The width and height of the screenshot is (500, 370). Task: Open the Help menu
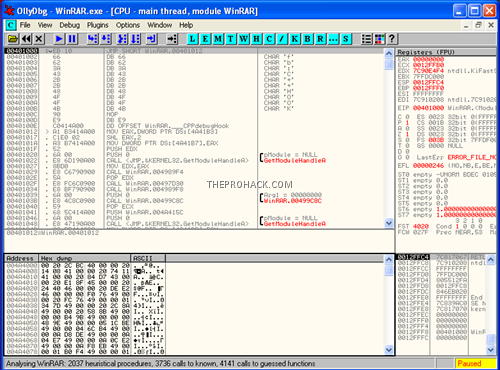tap(186, 25)
